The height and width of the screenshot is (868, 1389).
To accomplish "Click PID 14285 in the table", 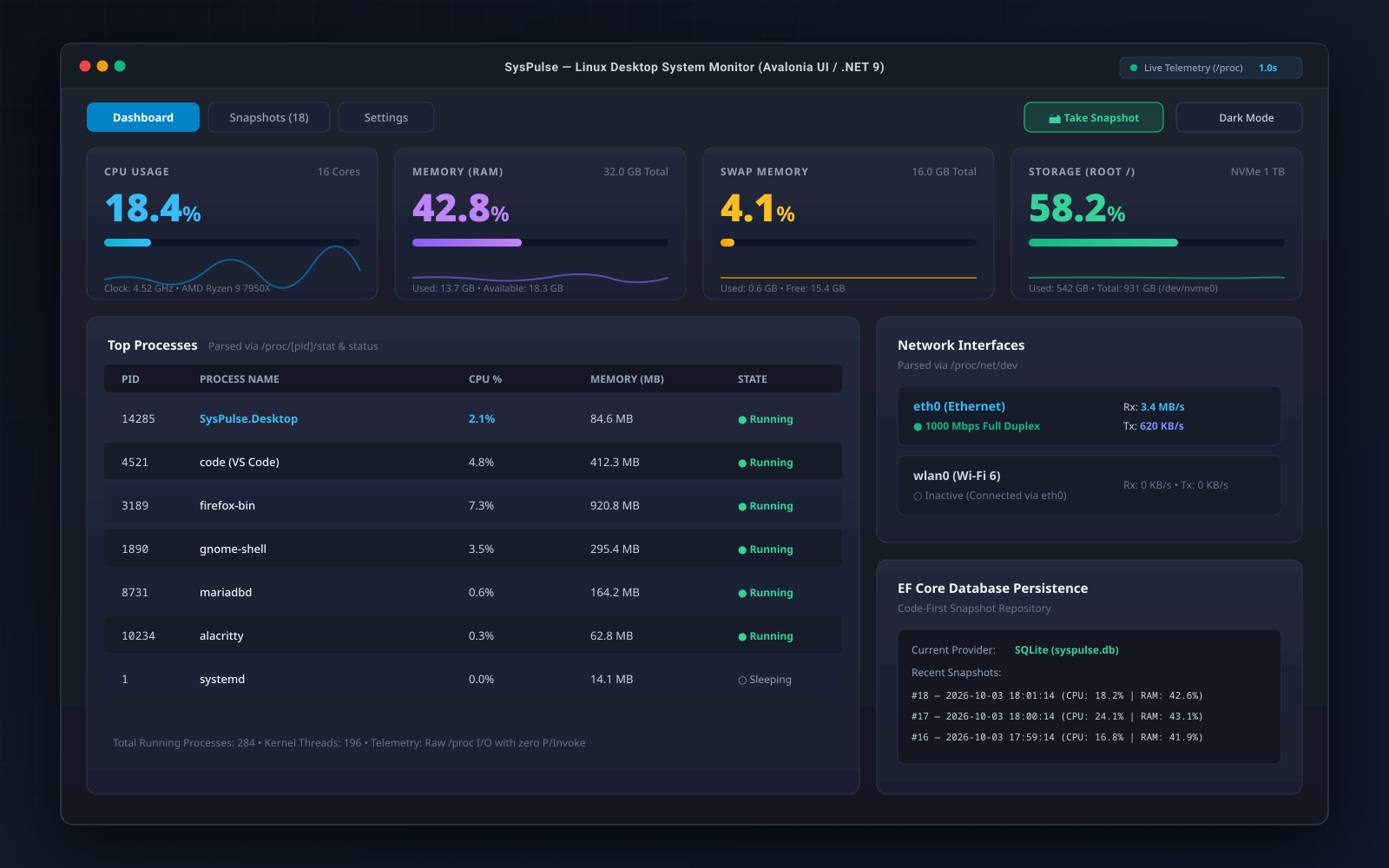I will click(x=138, y=418).
